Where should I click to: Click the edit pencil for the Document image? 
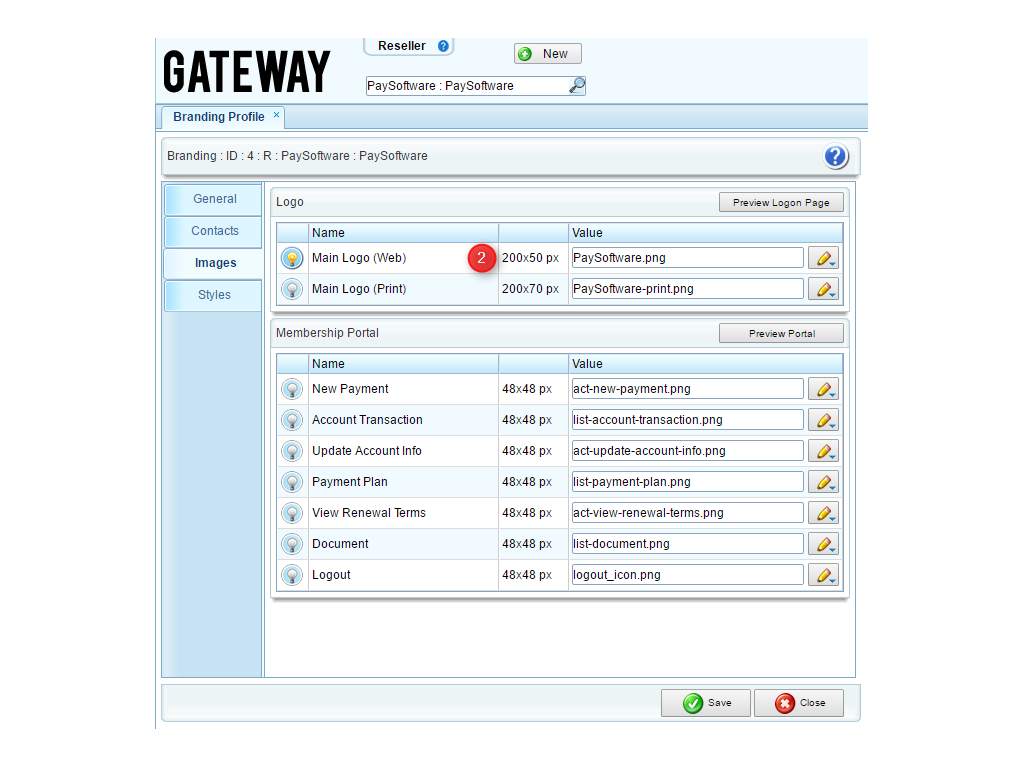pos(823,544)
